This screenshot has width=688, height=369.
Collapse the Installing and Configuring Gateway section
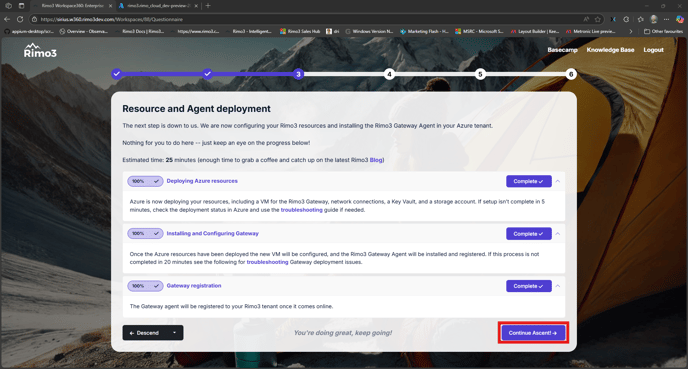coord(558,234)
